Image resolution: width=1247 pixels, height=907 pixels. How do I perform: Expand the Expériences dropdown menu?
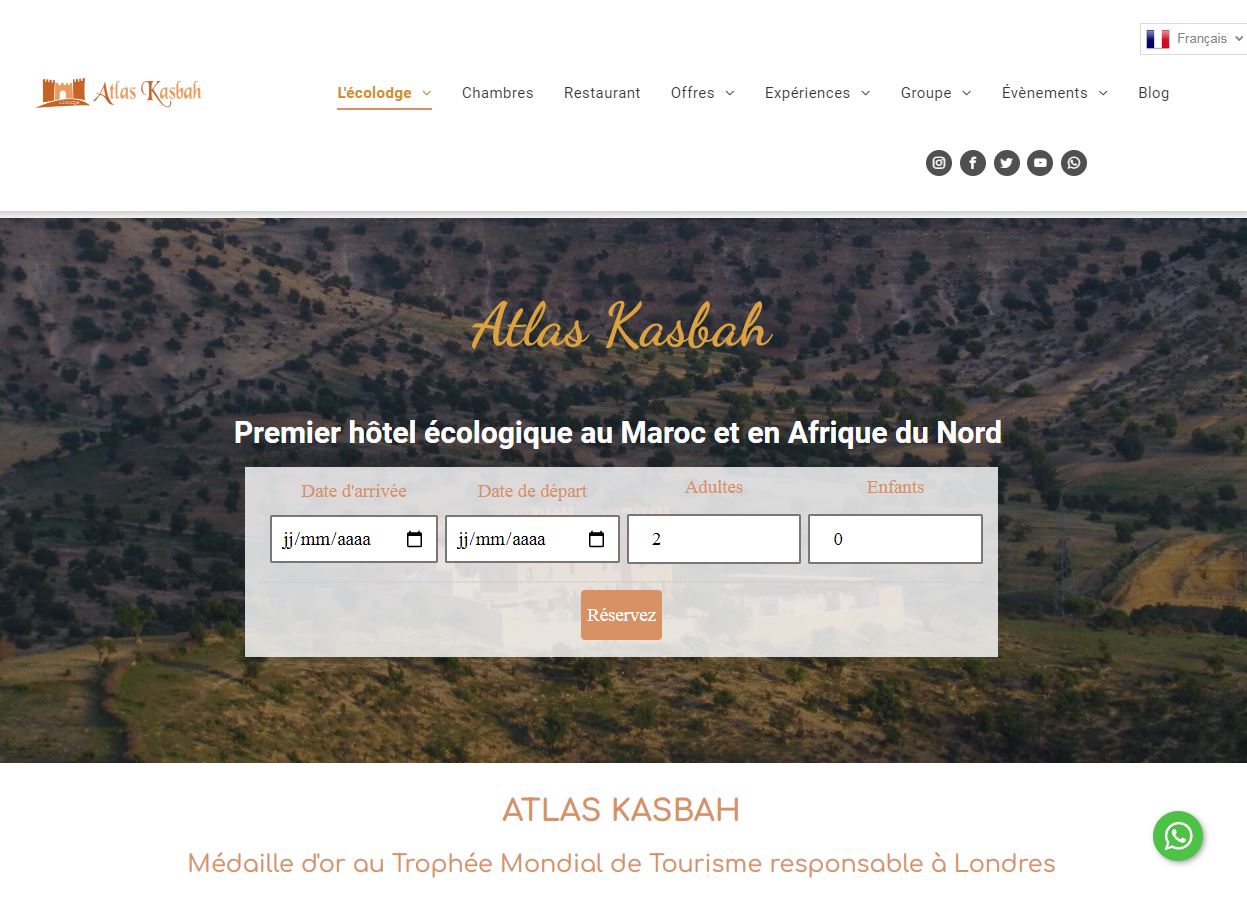pos(817,93)
